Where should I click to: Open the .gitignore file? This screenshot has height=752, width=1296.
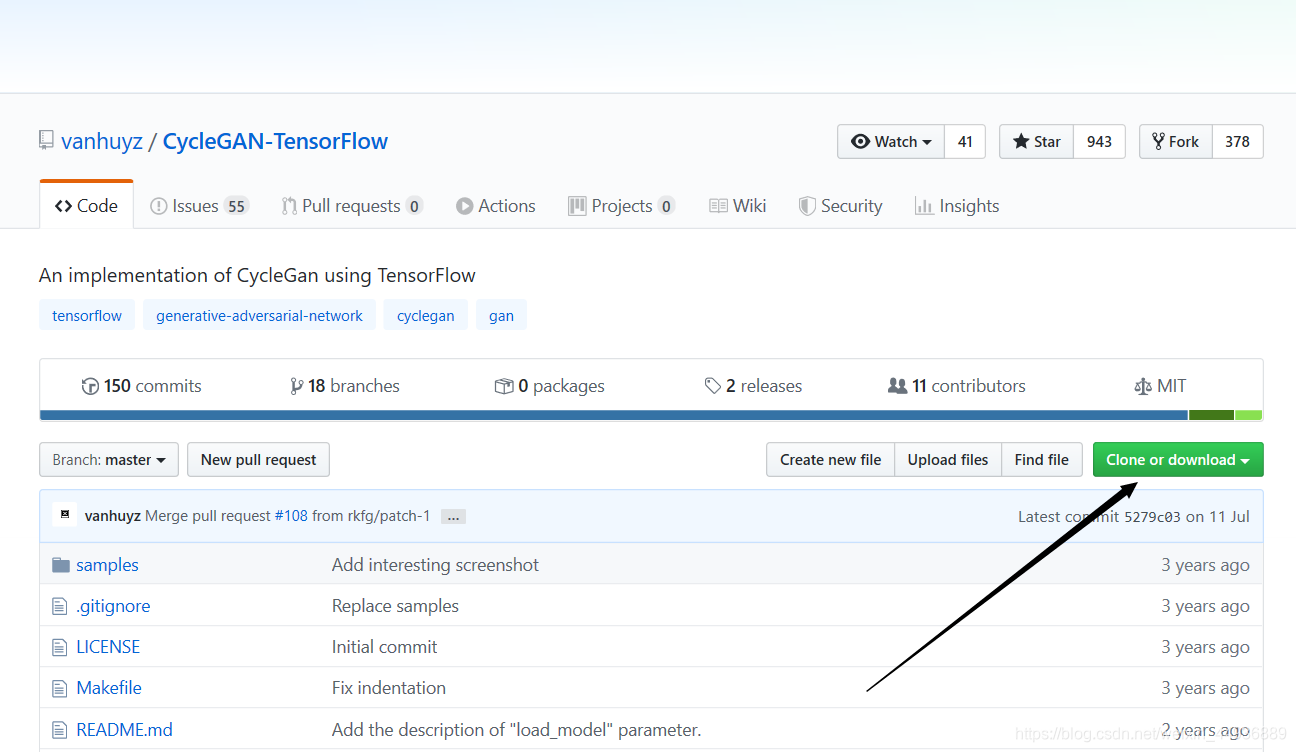pyautogui.click(x=113, y=606)
